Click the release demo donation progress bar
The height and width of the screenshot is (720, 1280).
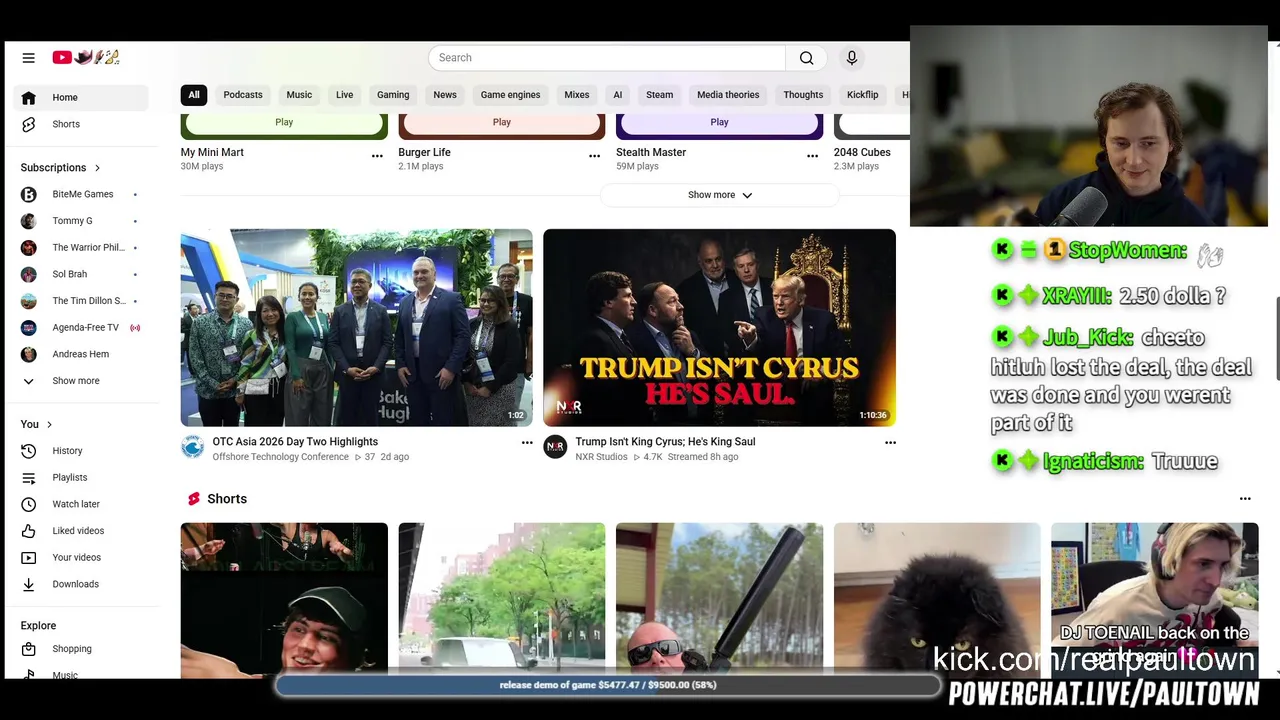(608, 685)
